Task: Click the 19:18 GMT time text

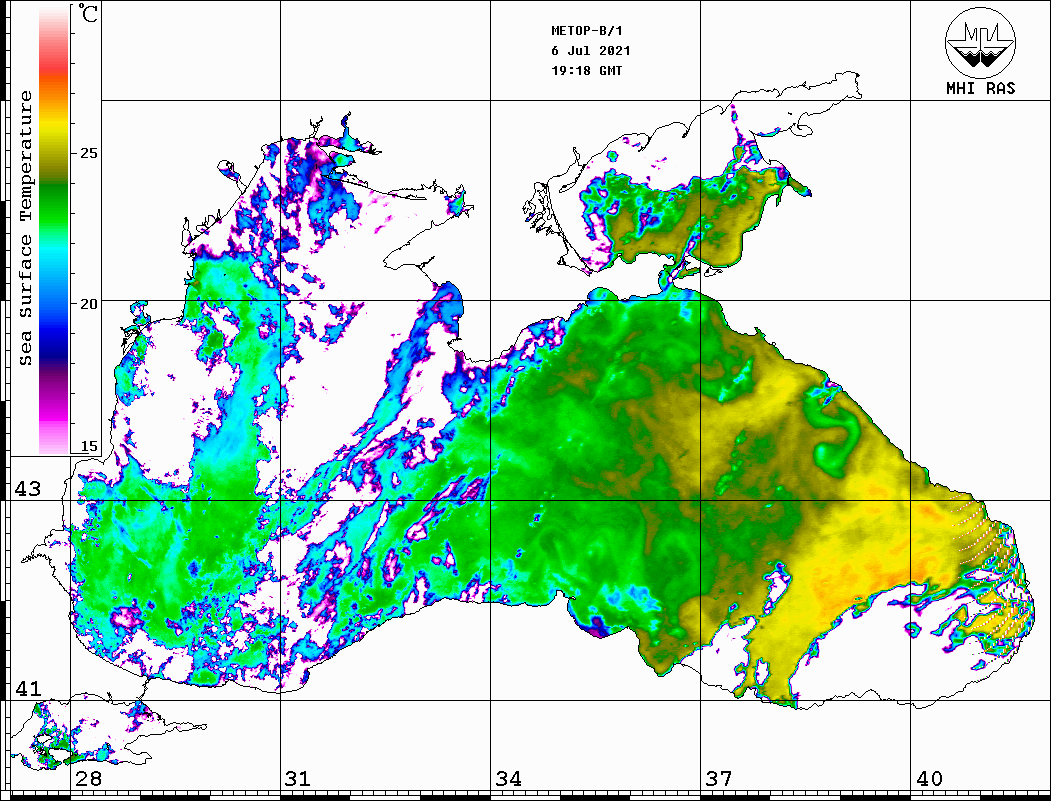Action: tap(586, 70)
